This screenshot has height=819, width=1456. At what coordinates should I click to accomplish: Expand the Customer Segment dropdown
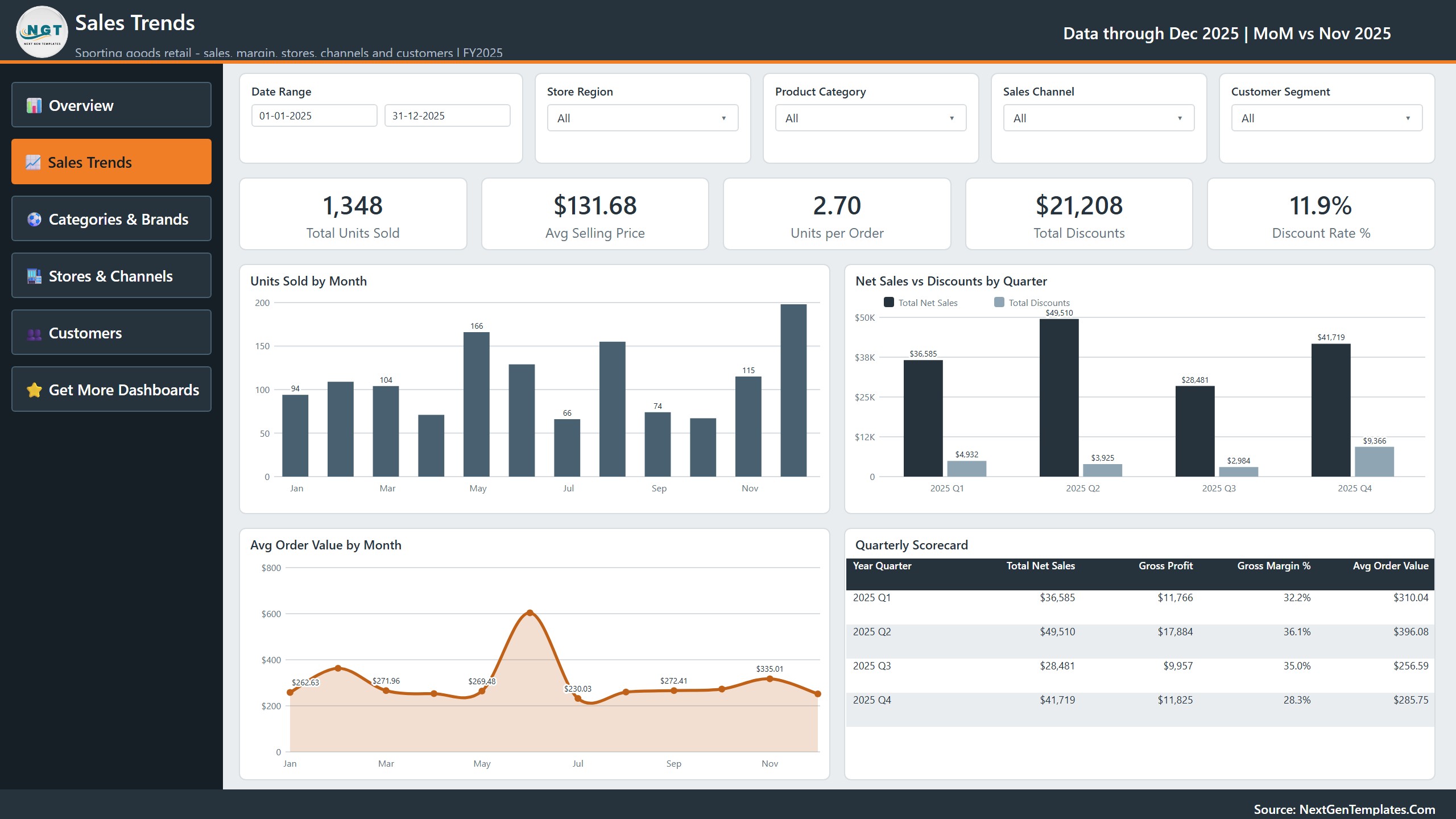click(1327, 118)
